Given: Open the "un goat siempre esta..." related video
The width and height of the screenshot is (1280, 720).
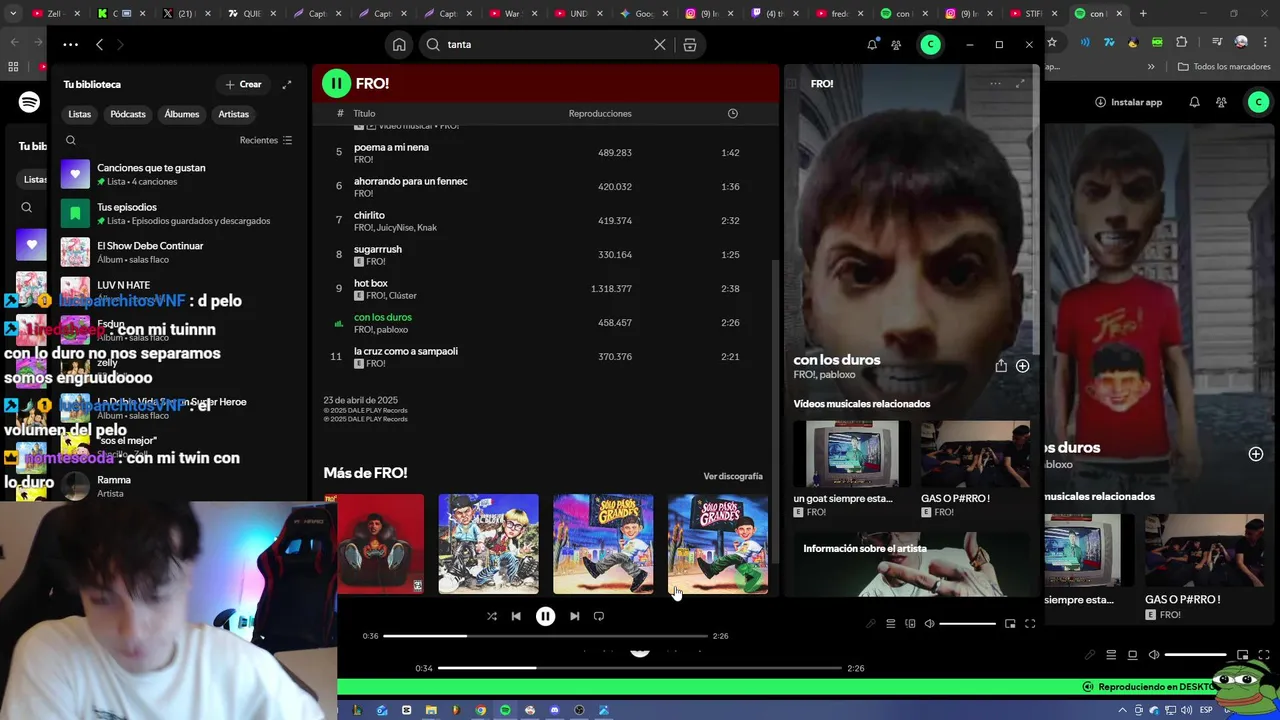Looking at the screenshot, I should click(x=852, y=469).
